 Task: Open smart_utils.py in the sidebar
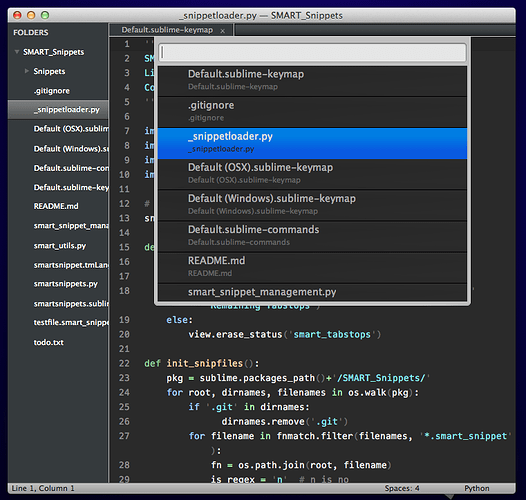60,246
